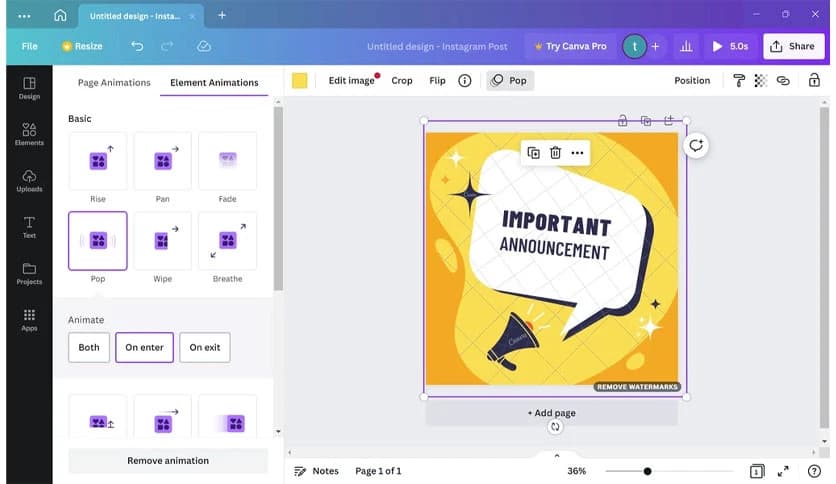Open the Uploads sidebar panel
Image resolution: width=836 pixels, height=484 pixels.
(29, 181)
